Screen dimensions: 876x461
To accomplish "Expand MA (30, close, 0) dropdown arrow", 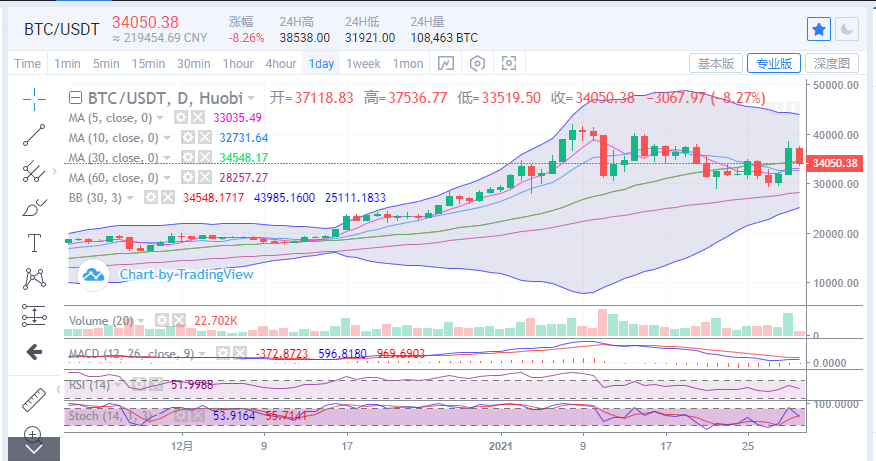I will point(167,158).
